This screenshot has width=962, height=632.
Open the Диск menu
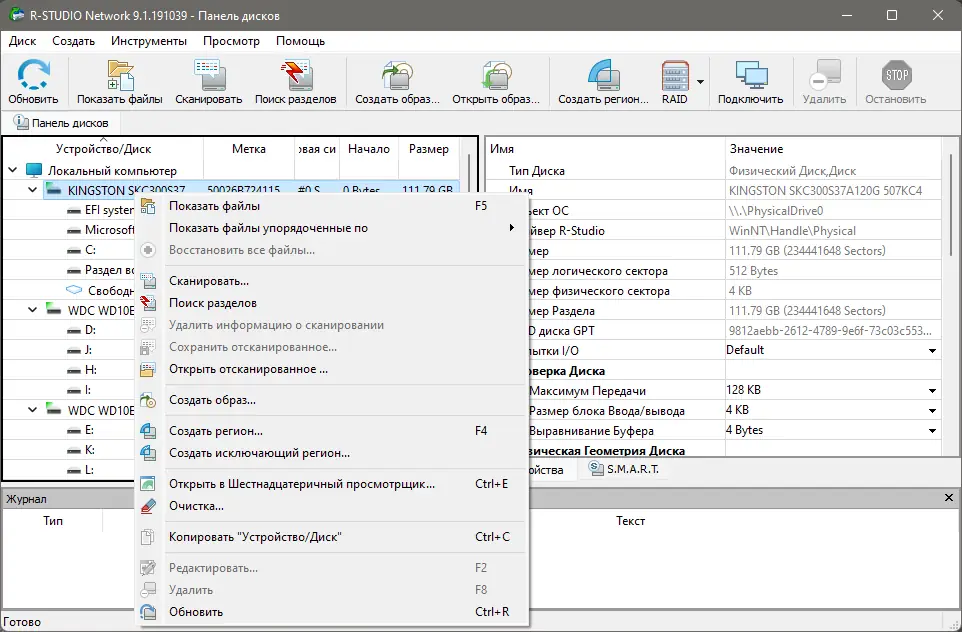pos(23,41)
